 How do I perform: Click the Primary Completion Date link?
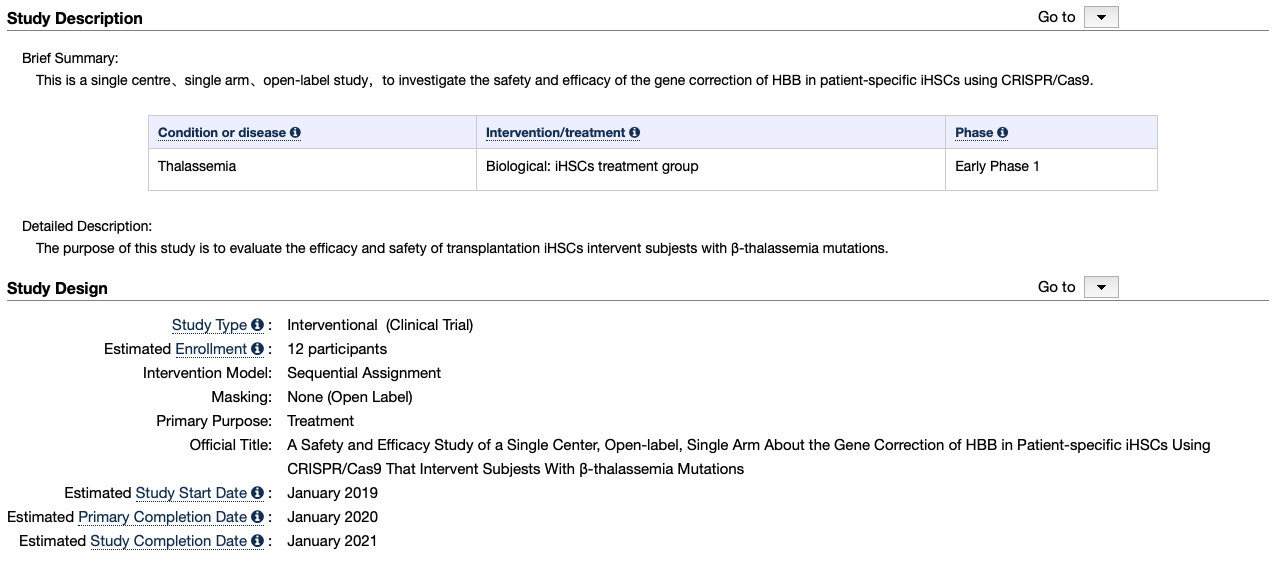point(162,517)
